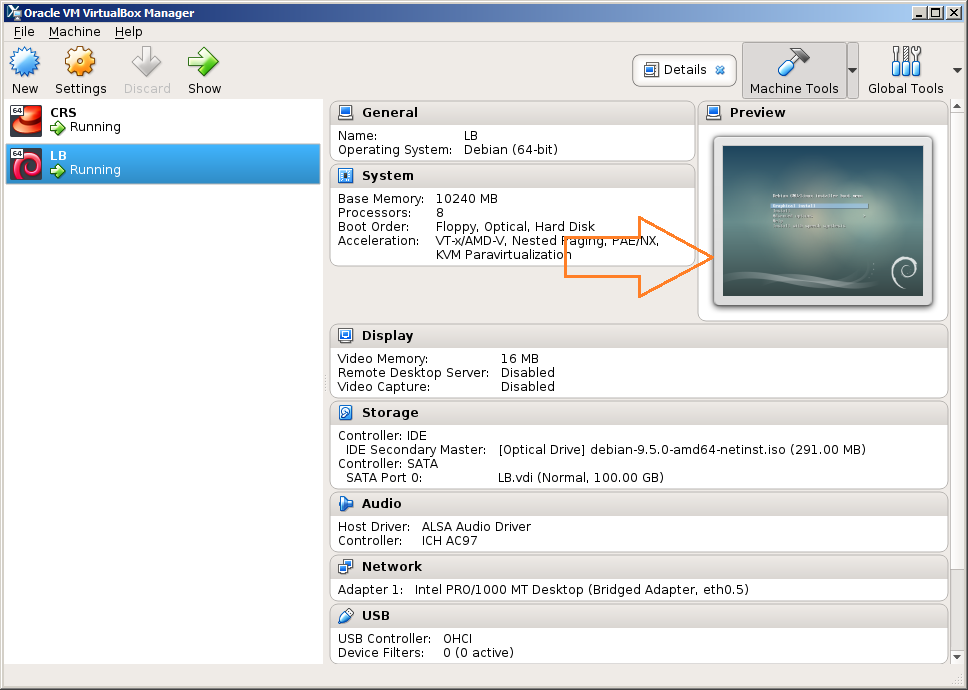Click the Network section icon
Viewport: 968px width, 690px height.
(346, 566)
